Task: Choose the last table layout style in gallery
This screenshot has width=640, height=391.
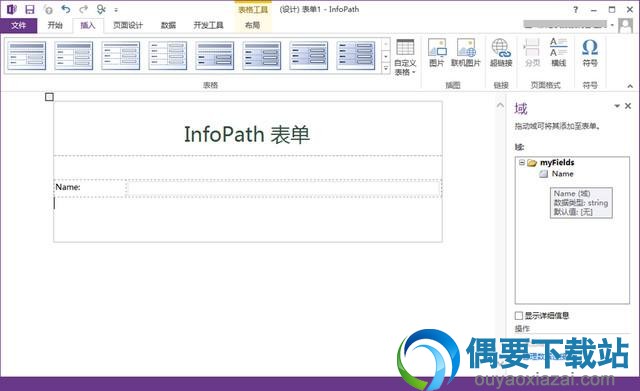Action: pyautogui.click(x=356, y=56)
